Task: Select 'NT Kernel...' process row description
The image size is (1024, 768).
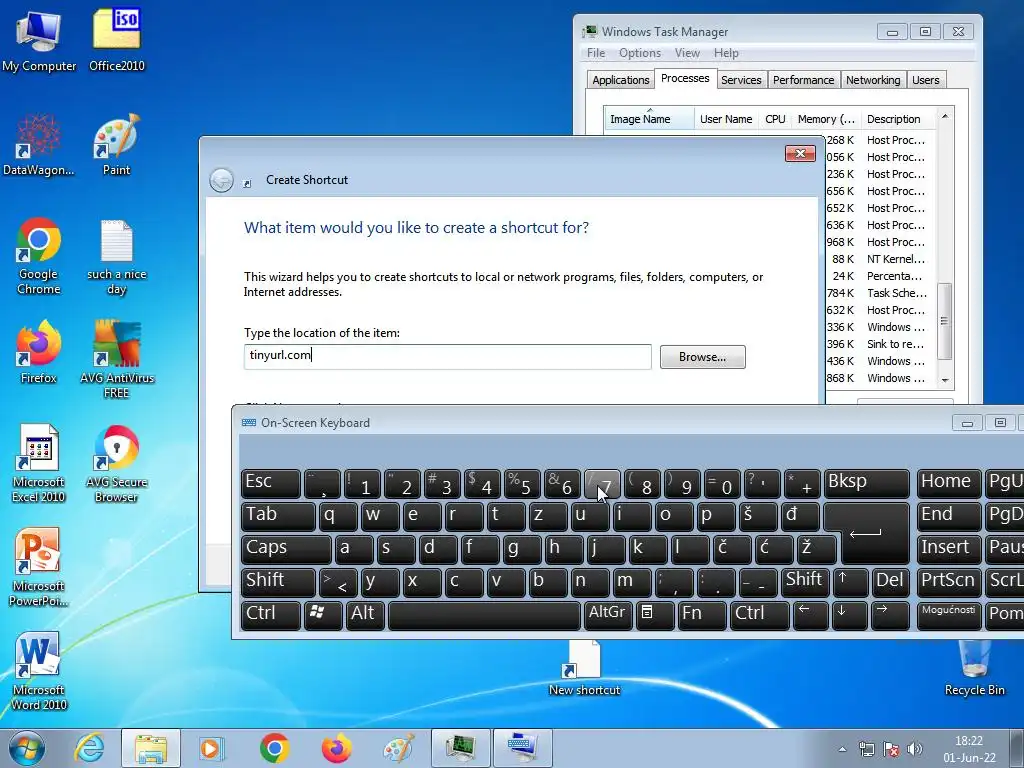Action: 896,259
